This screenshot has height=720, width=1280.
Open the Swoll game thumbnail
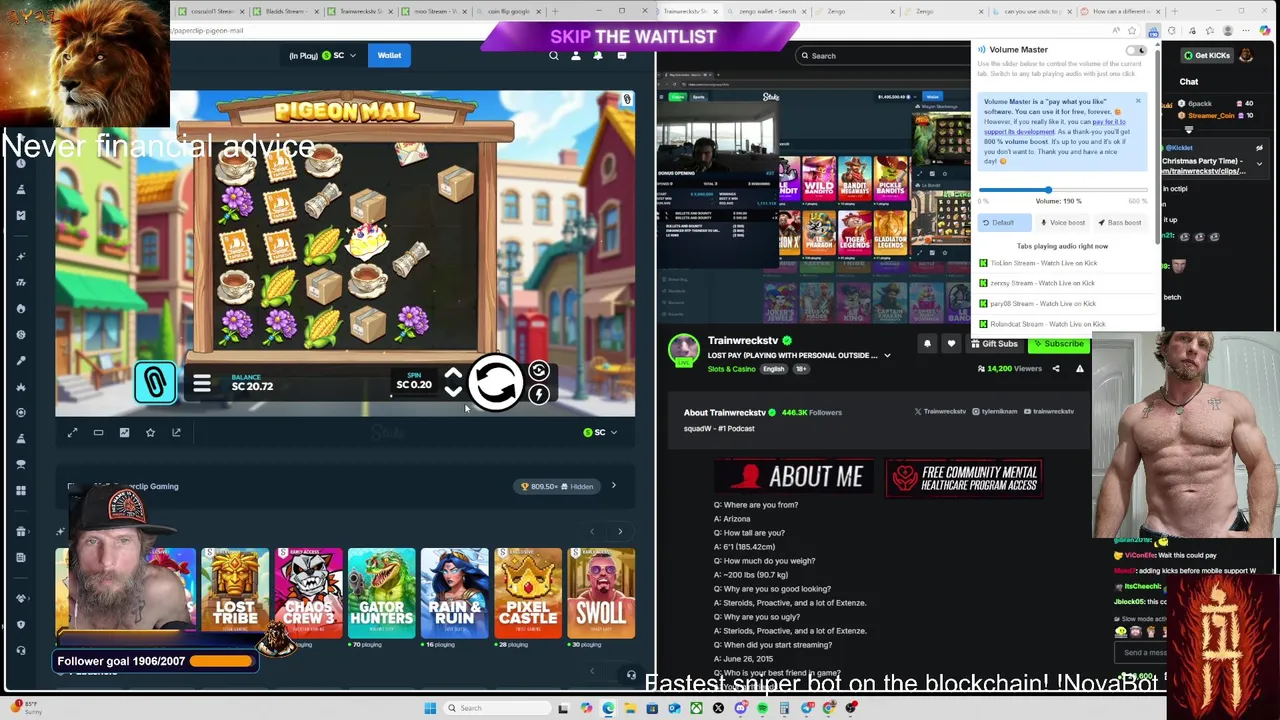[x=601, y=593]
